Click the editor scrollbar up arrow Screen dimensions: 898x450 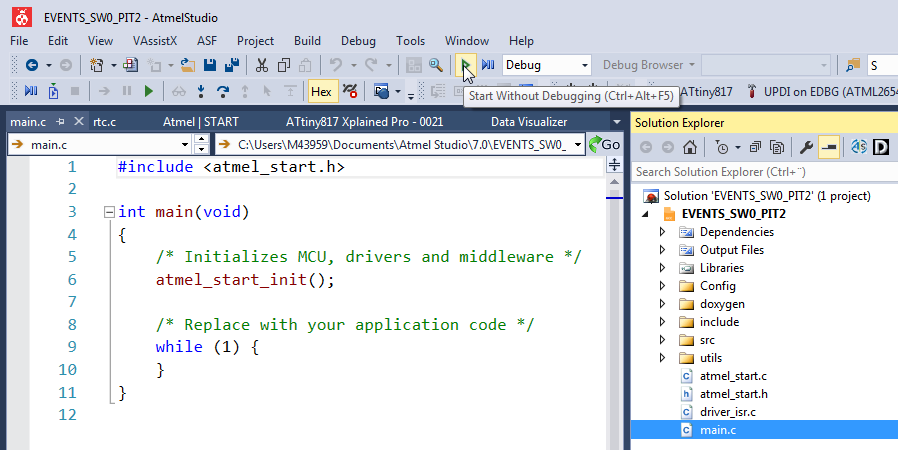[614, 182]
